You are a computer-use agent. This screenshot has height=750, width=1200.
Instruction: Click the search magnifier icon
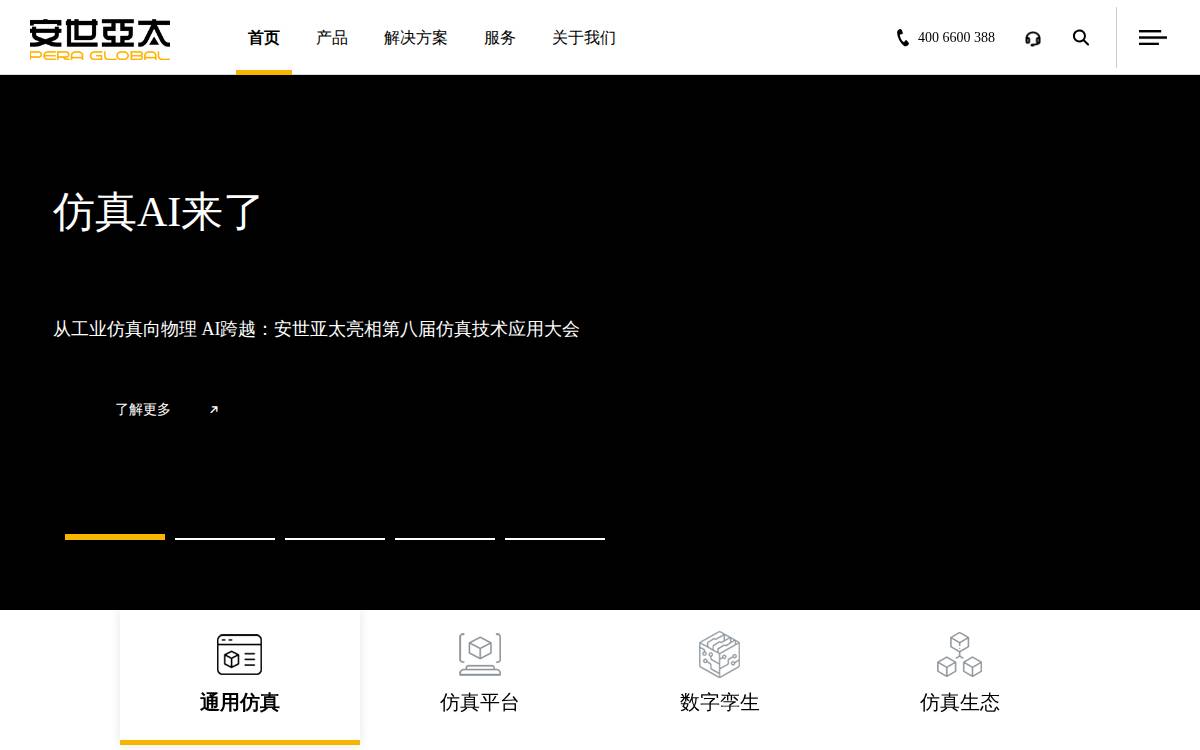click(x=1081, y=38)
